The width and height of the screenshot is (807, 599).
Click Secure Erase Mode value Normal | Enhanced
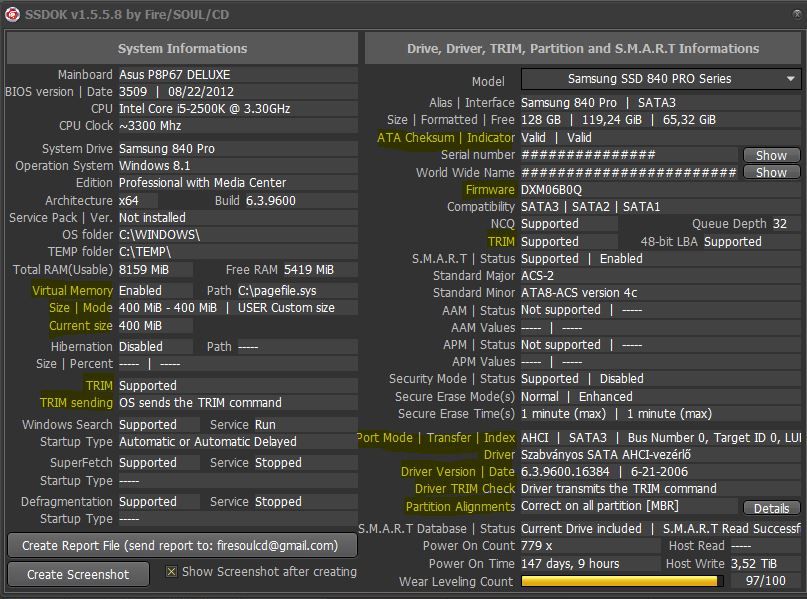pyautogui.click(x=576, y=397)
